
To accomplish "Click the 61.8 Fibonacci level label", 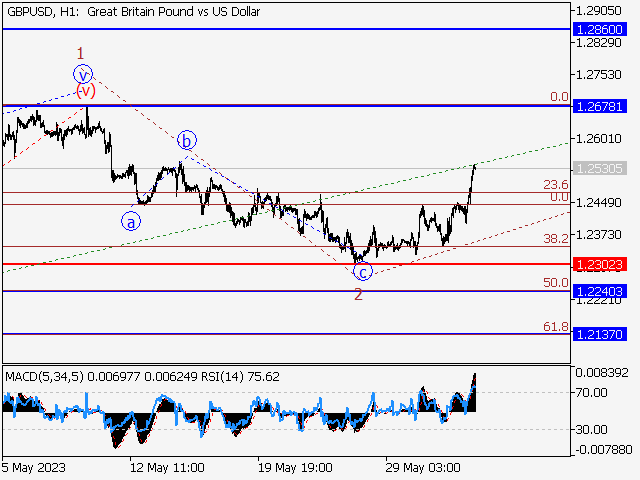I will coord(555,327).
